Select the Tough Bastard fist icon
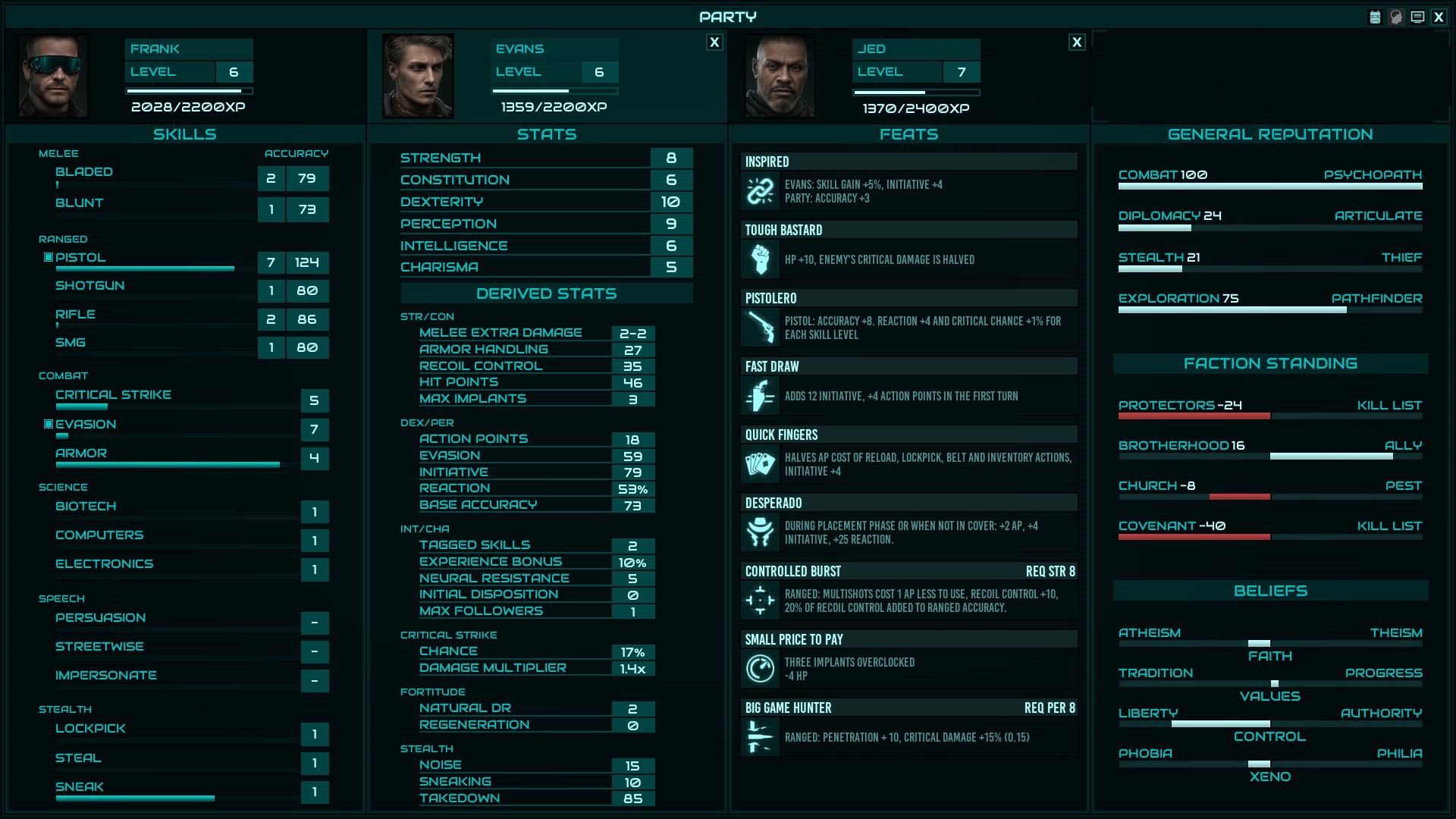Screen dimensions: 1456x819 760,259
